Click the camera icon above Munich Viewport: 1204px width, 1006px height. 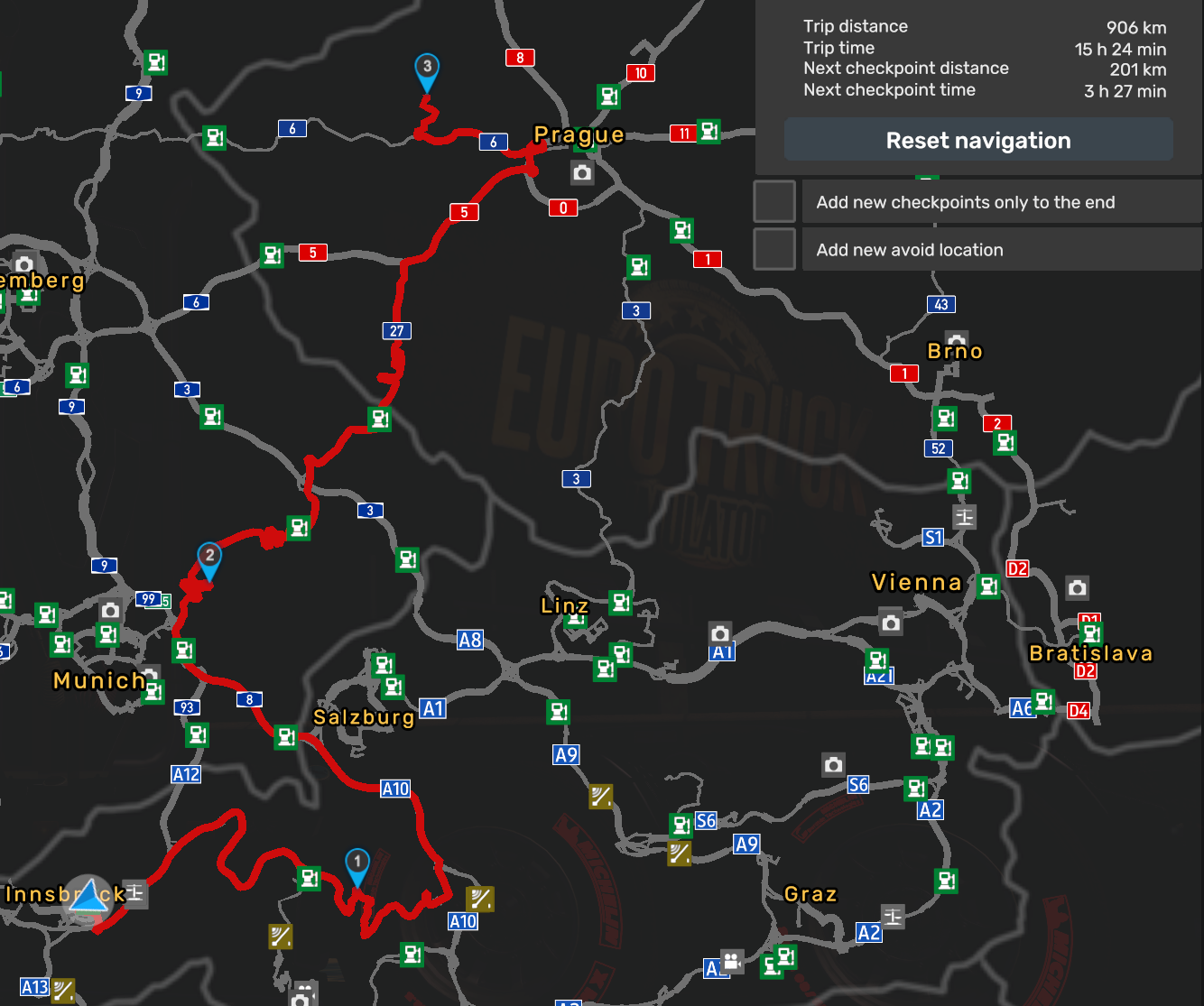110,611
